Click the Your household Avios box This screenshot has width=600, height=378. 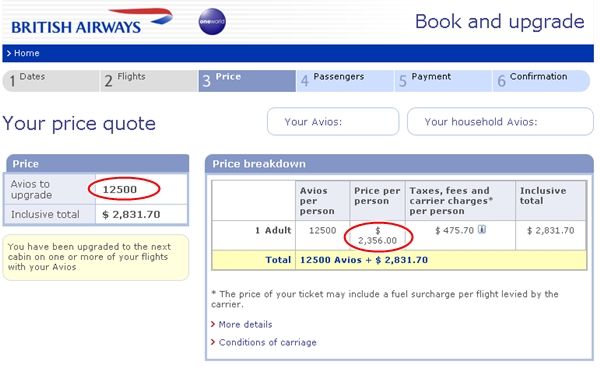[500, 121]
